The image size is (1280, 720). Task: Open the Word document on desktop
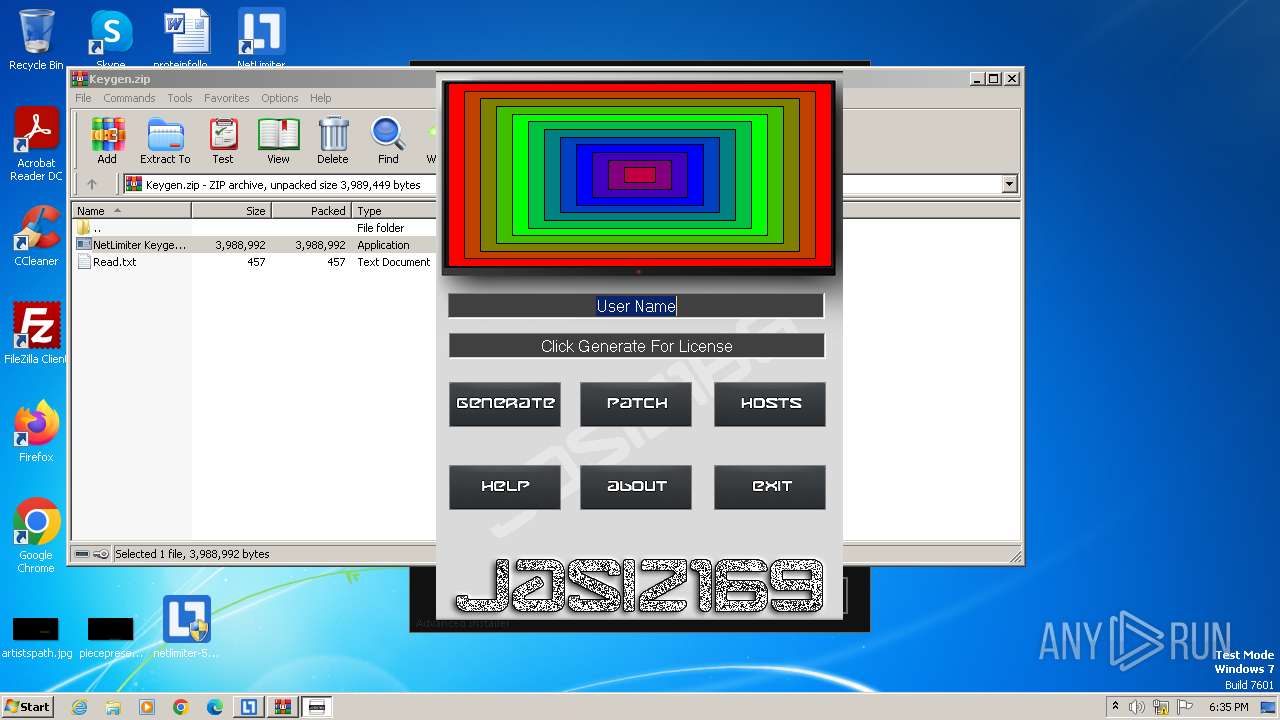click(186, 40)
